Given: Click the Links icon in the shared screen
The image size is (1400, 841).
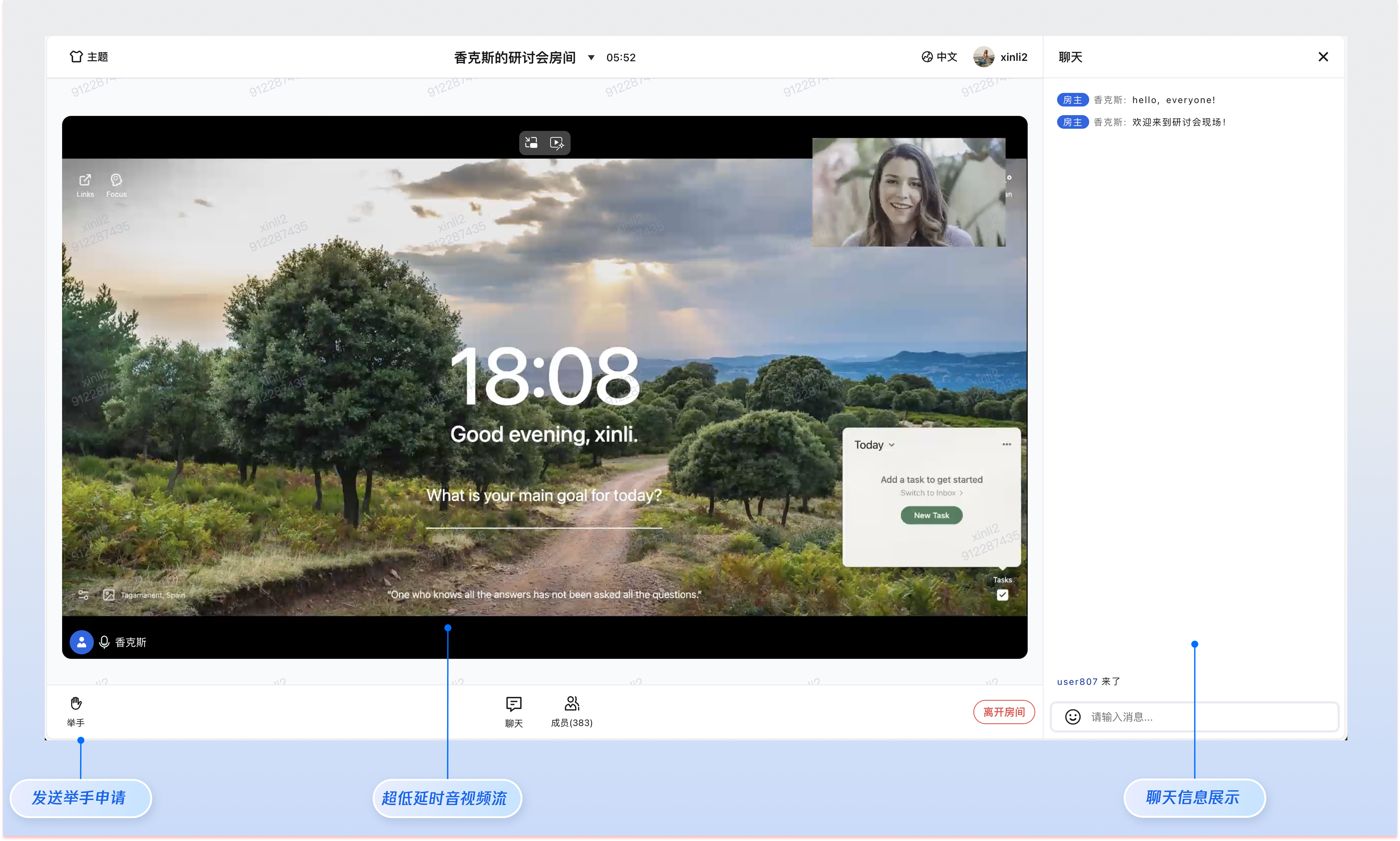Looking at the screenshot, I should click(x=85, y=180).
